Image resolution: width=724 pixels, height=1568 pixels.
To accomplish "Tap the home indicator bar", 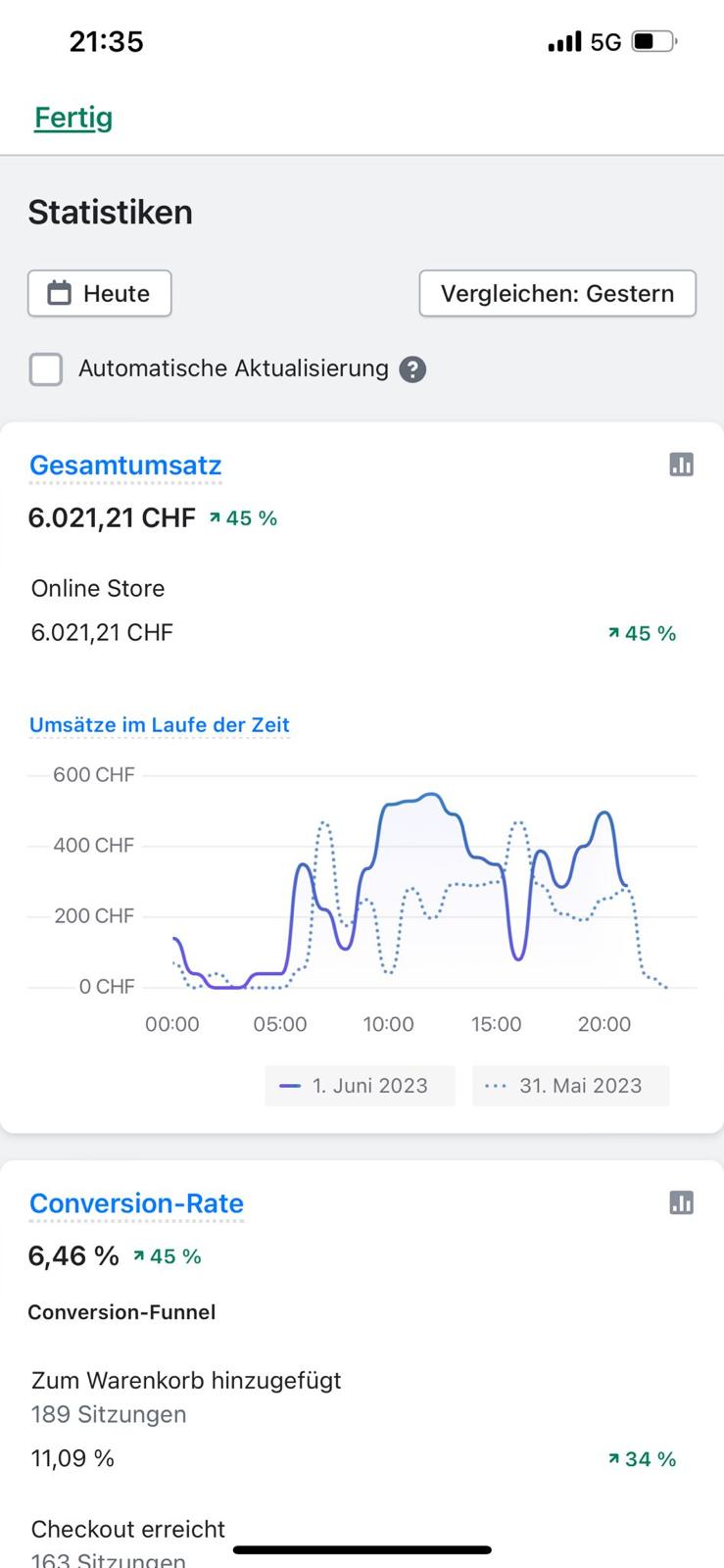I will coord(362,1549).
